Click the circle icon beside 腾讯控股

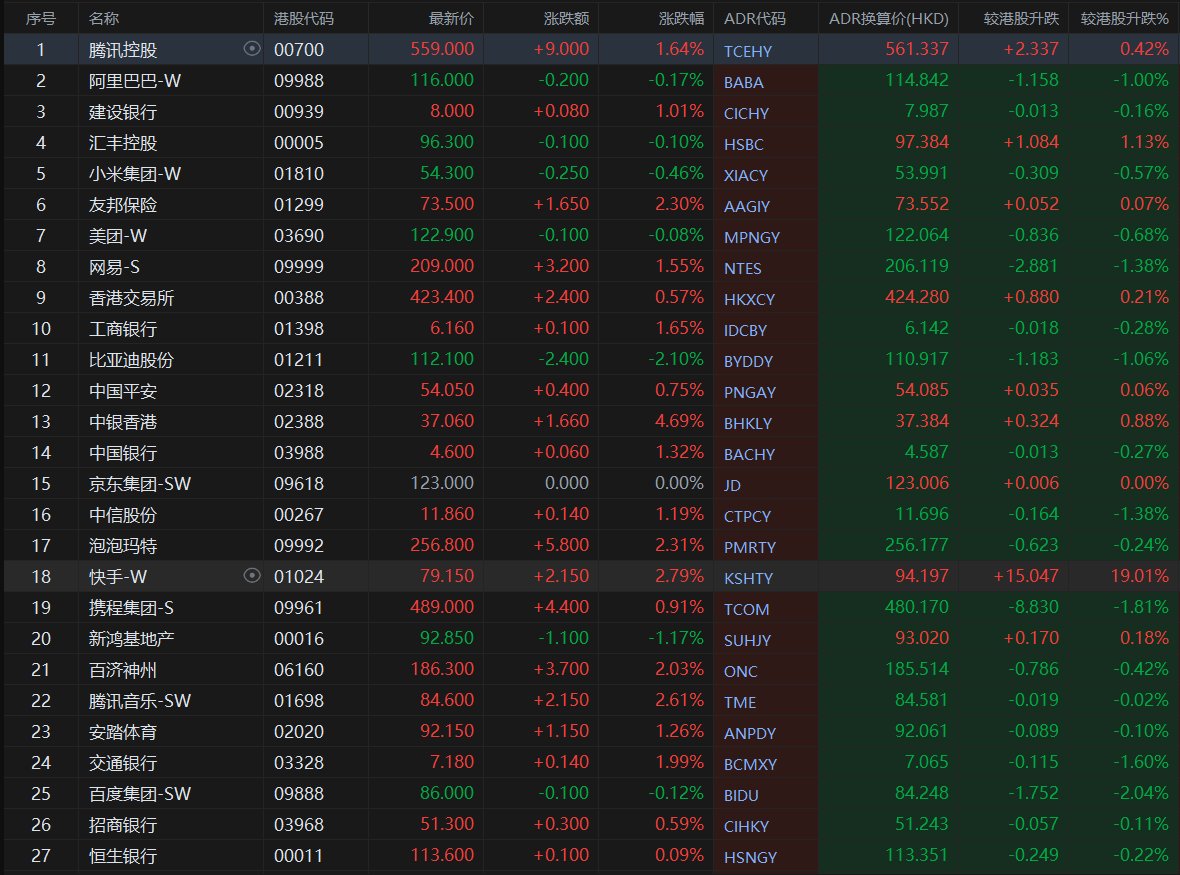pyautogui.click(x=252, y=49)
